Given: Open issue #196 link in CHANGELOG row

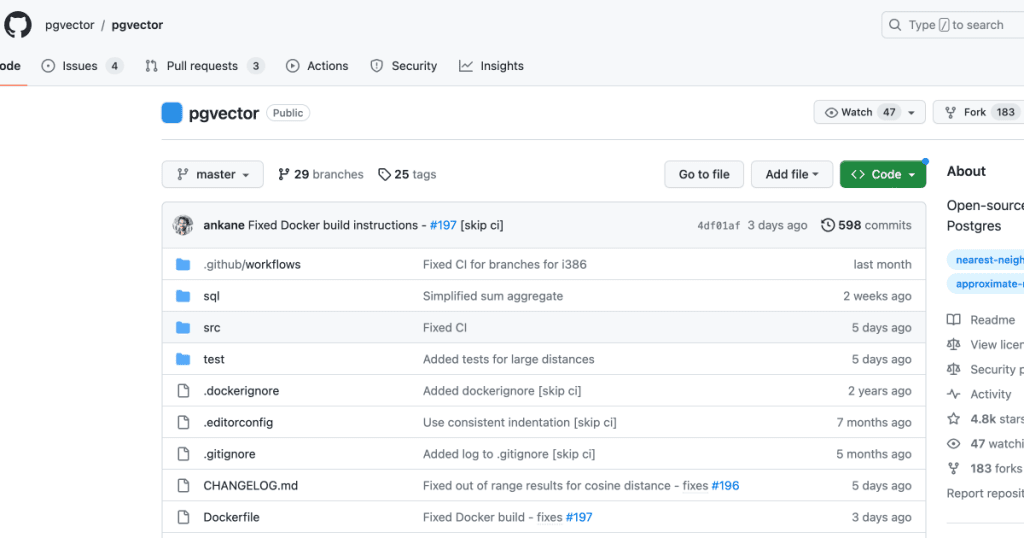Looking at the screenshot, I should [725, 486].
